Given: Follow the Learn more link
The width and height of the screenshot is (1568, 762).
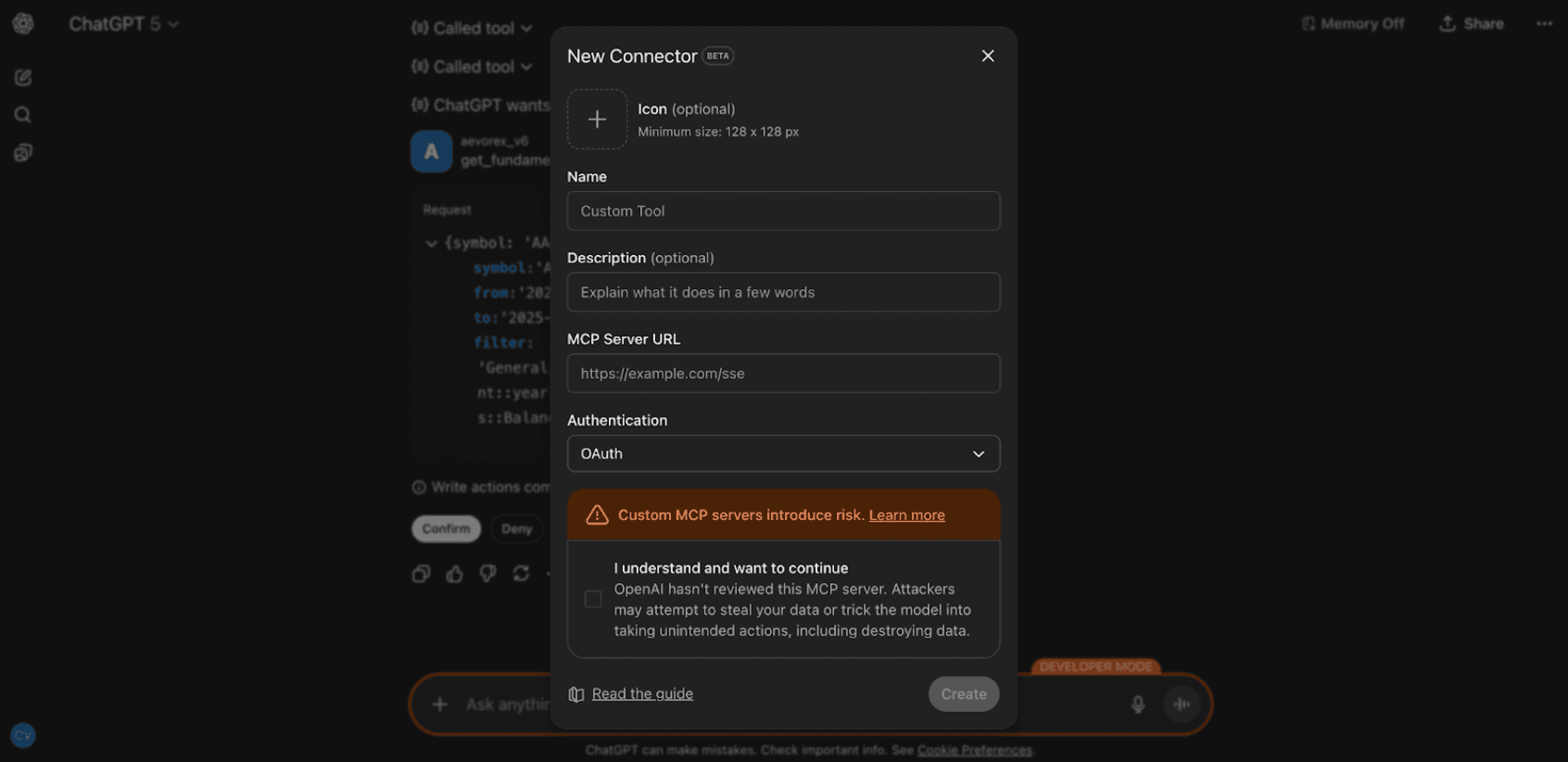Looking at the screenshot, I should pos(906,515).
